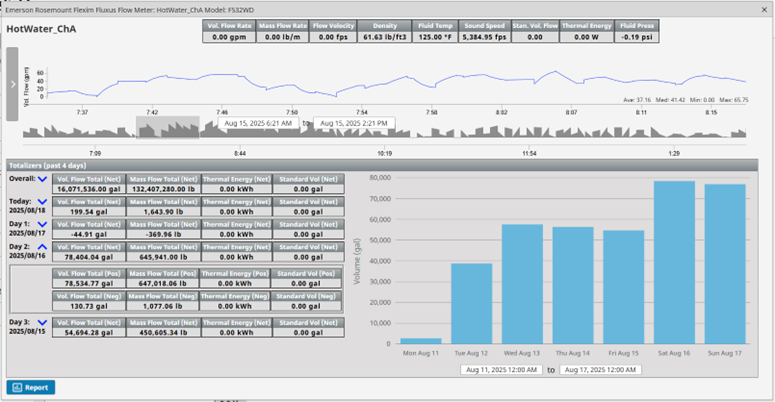This screenshot has width=775, height=402.
Task: Select the Sat Aug 16 bar
Action: (674, 264)
